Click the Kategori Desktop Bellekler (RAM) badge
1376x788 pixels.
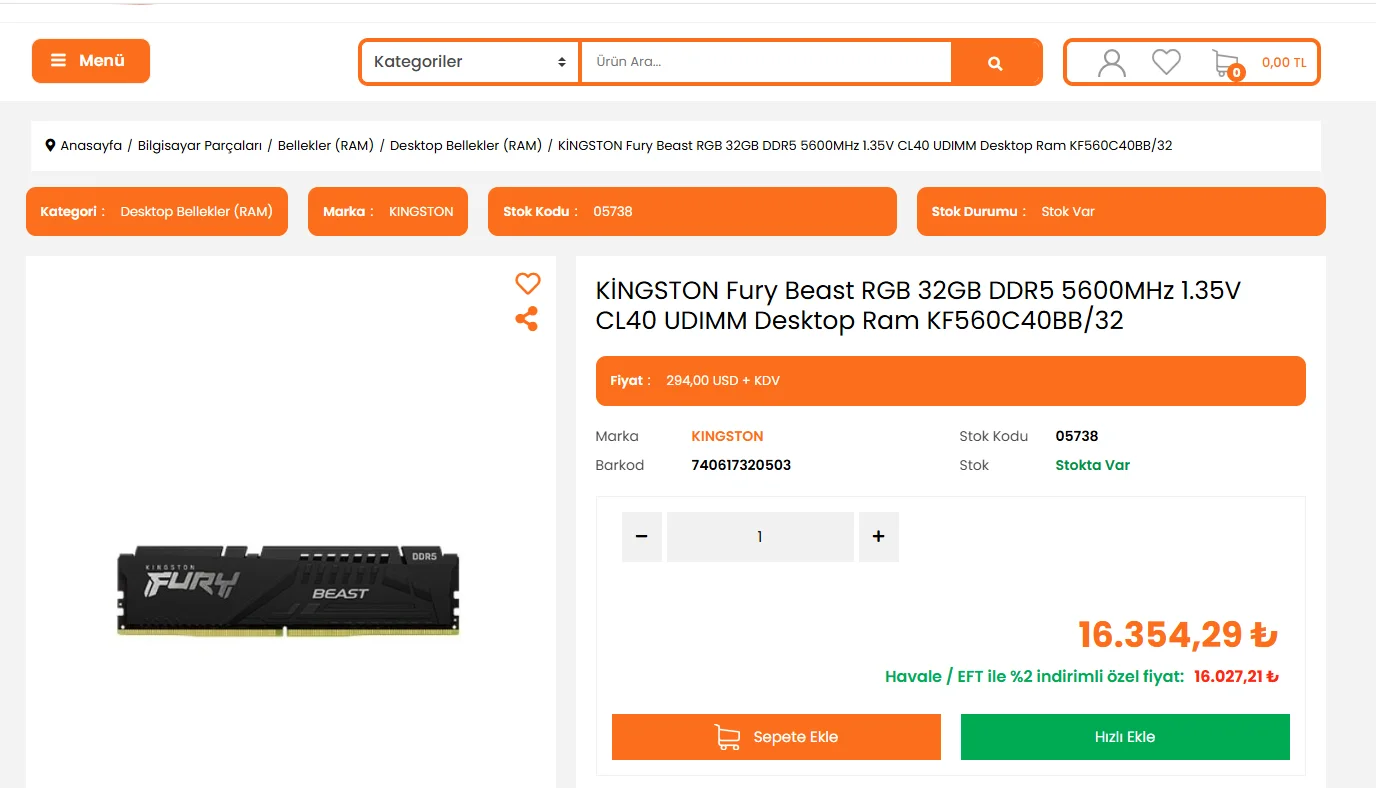[157, 212]
